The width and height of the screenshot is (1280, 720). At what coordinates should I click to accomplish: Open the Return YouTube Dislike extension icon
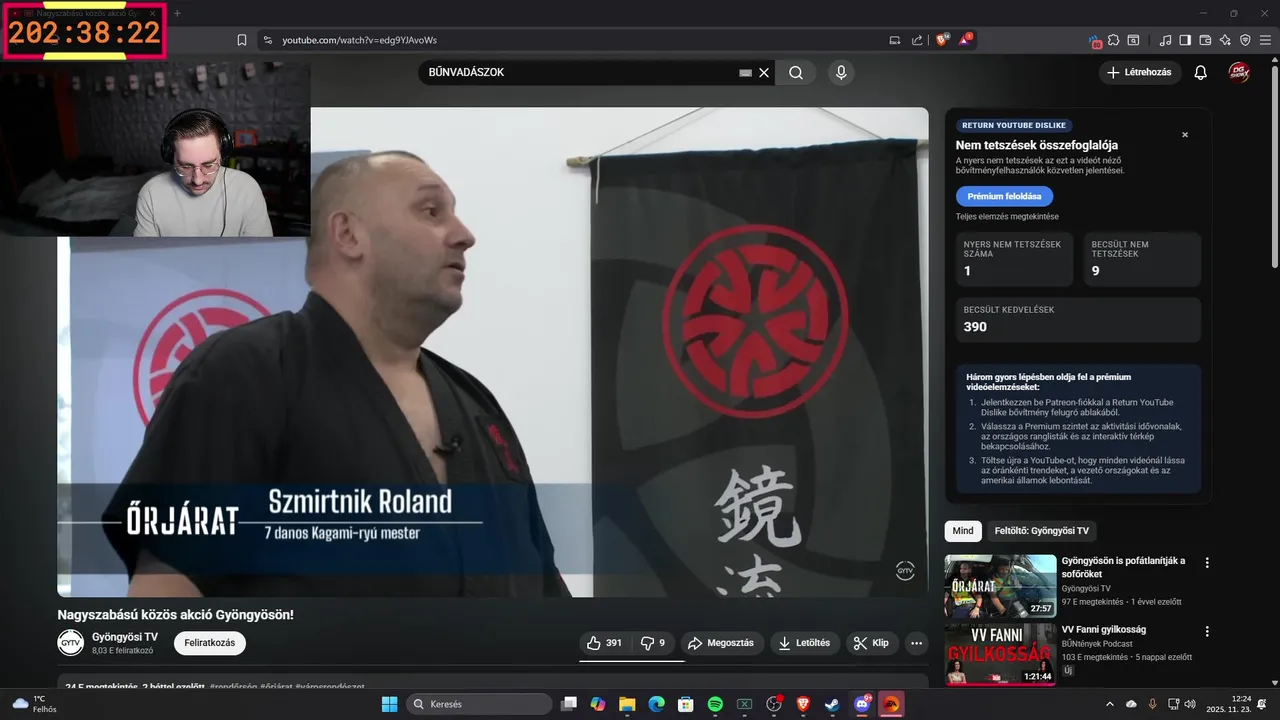click(1096, 41)
